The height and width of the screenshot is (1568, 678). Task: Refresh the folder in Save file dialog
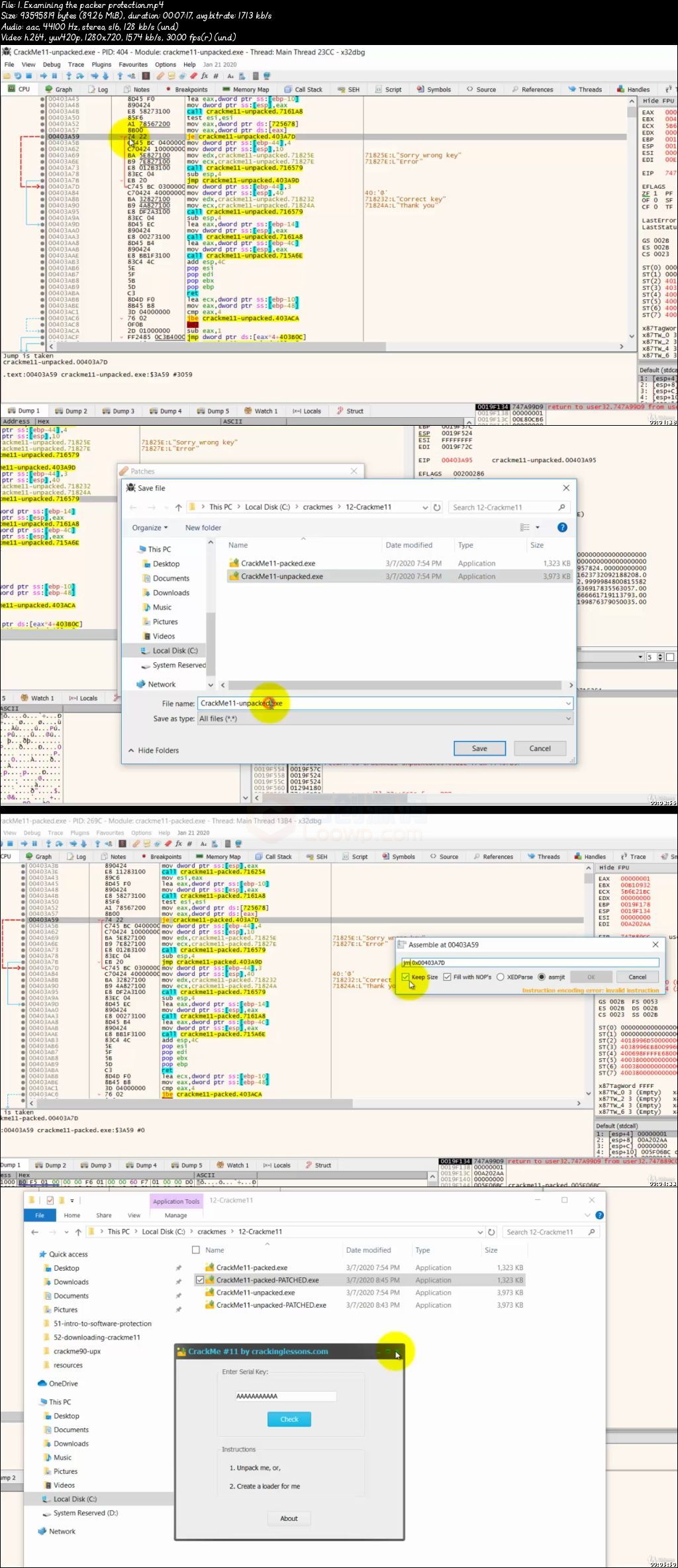click(x=437, y=507)
